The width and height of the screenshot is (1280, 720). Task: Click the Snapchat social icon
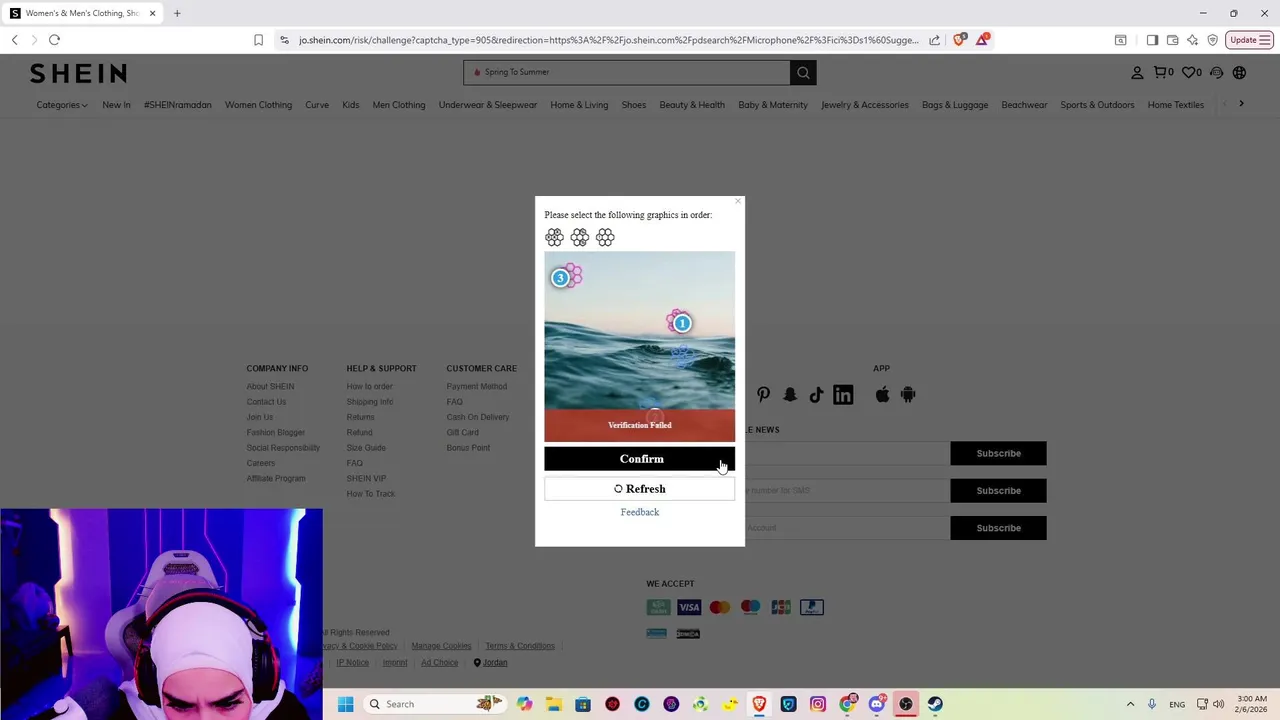click(x=790, y=395)
